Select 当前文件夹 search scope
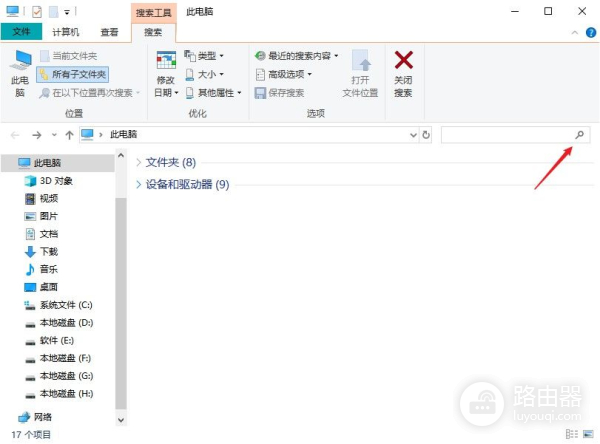600x444 pixels. [x=69, y=56]
